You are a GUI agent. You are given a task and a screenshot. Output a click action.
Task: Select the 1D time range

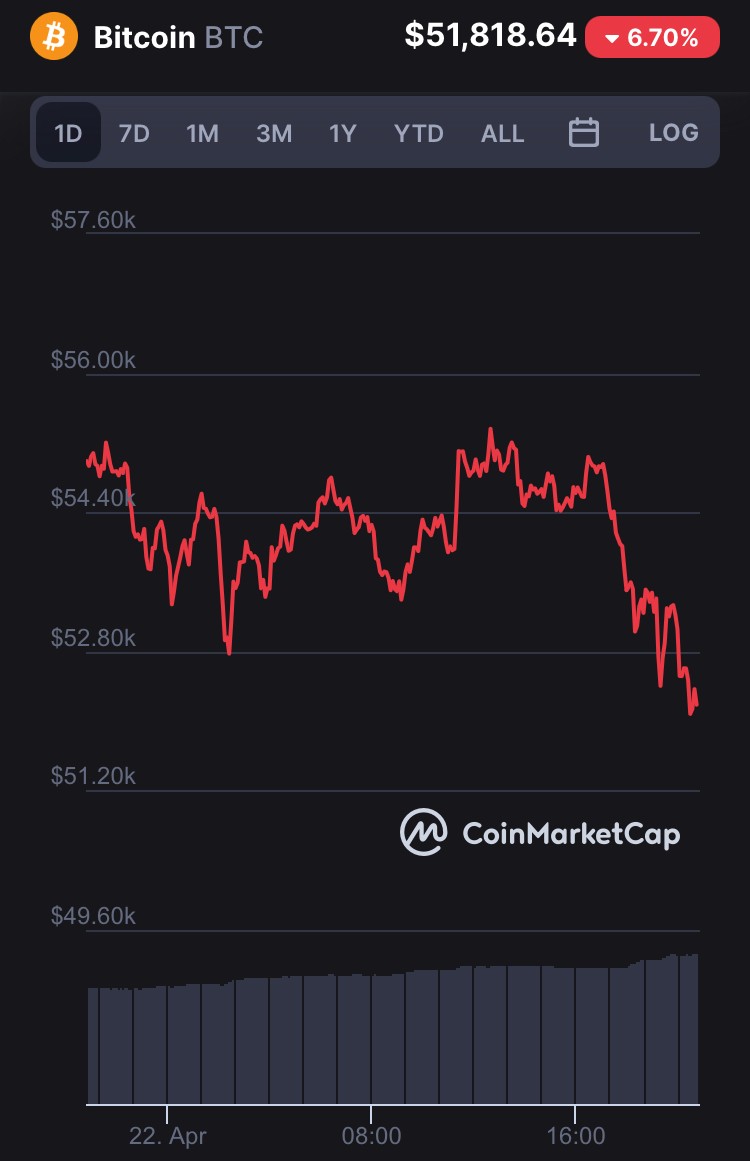coord(68,133)
